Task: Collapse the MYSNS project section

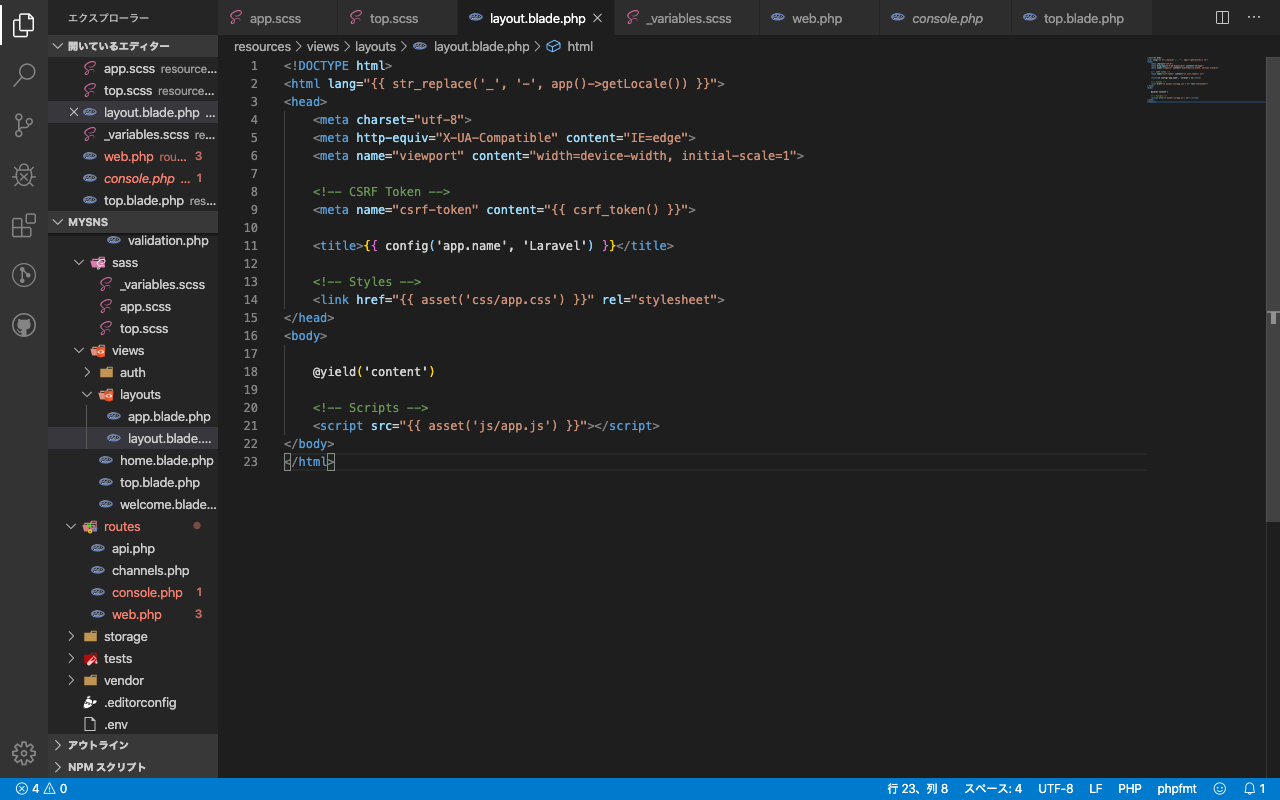Action: pos(133,222)
